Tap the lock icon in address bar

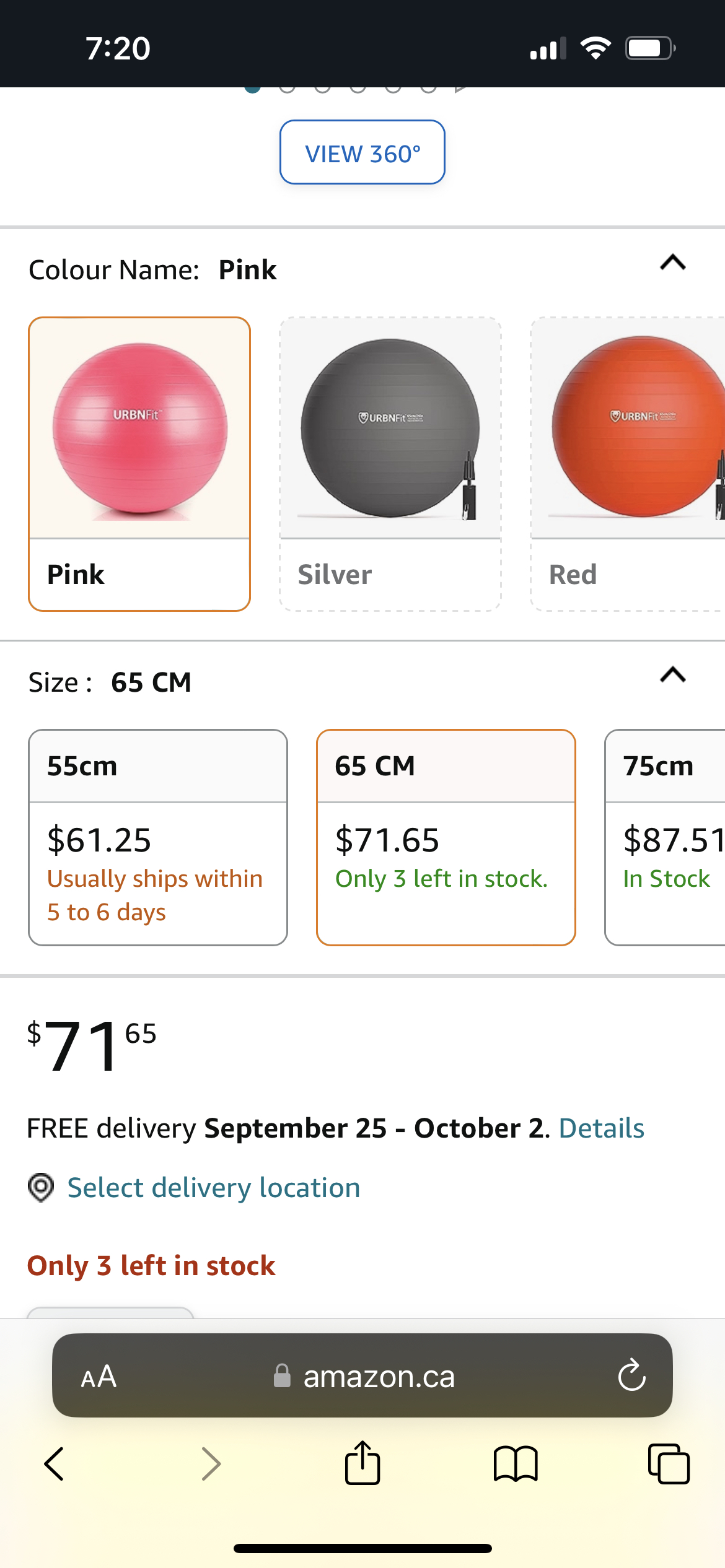point(282,1378)
